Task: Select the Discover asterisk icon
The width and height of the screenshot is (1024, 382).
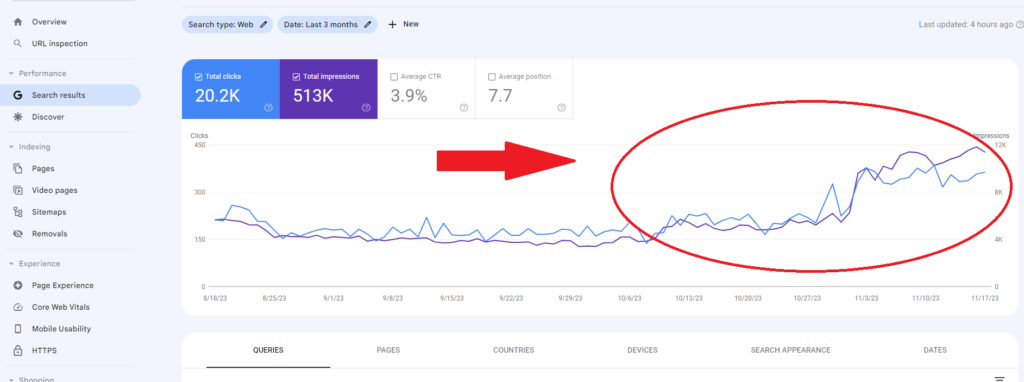Action: point(18,117)
